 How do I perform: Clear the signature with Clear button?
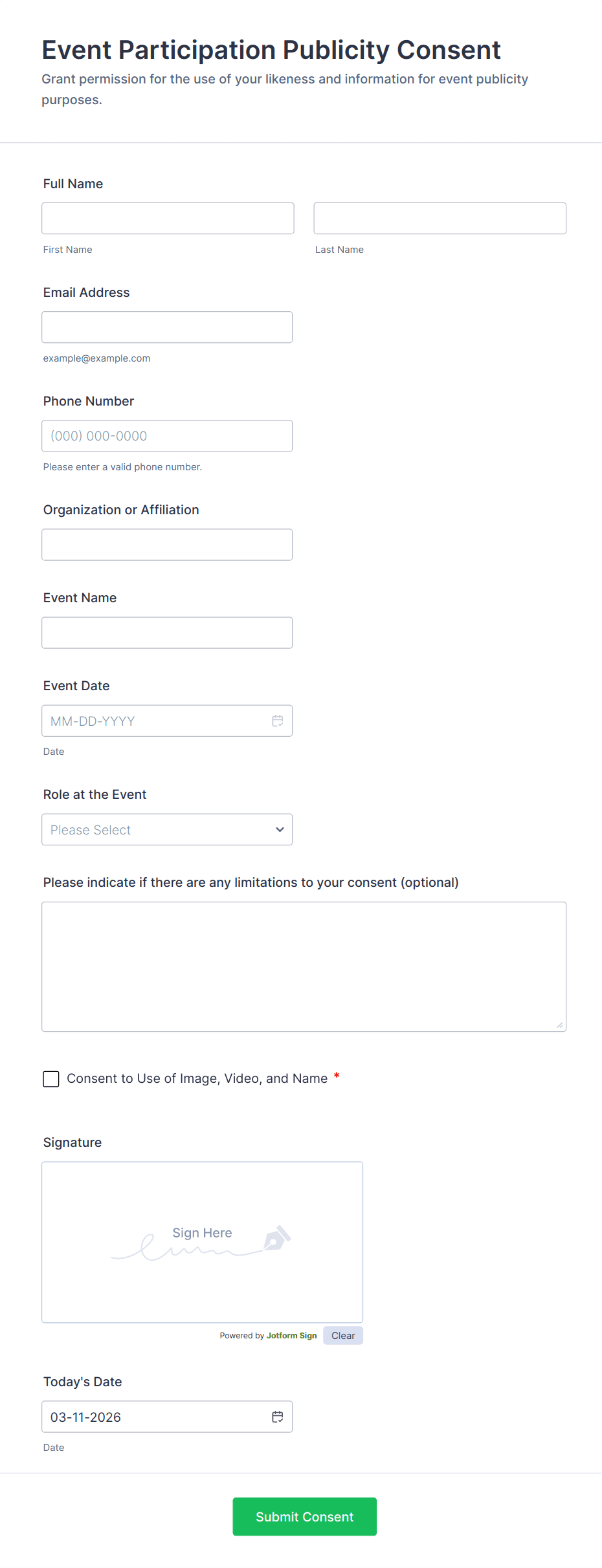(343, 1336)
